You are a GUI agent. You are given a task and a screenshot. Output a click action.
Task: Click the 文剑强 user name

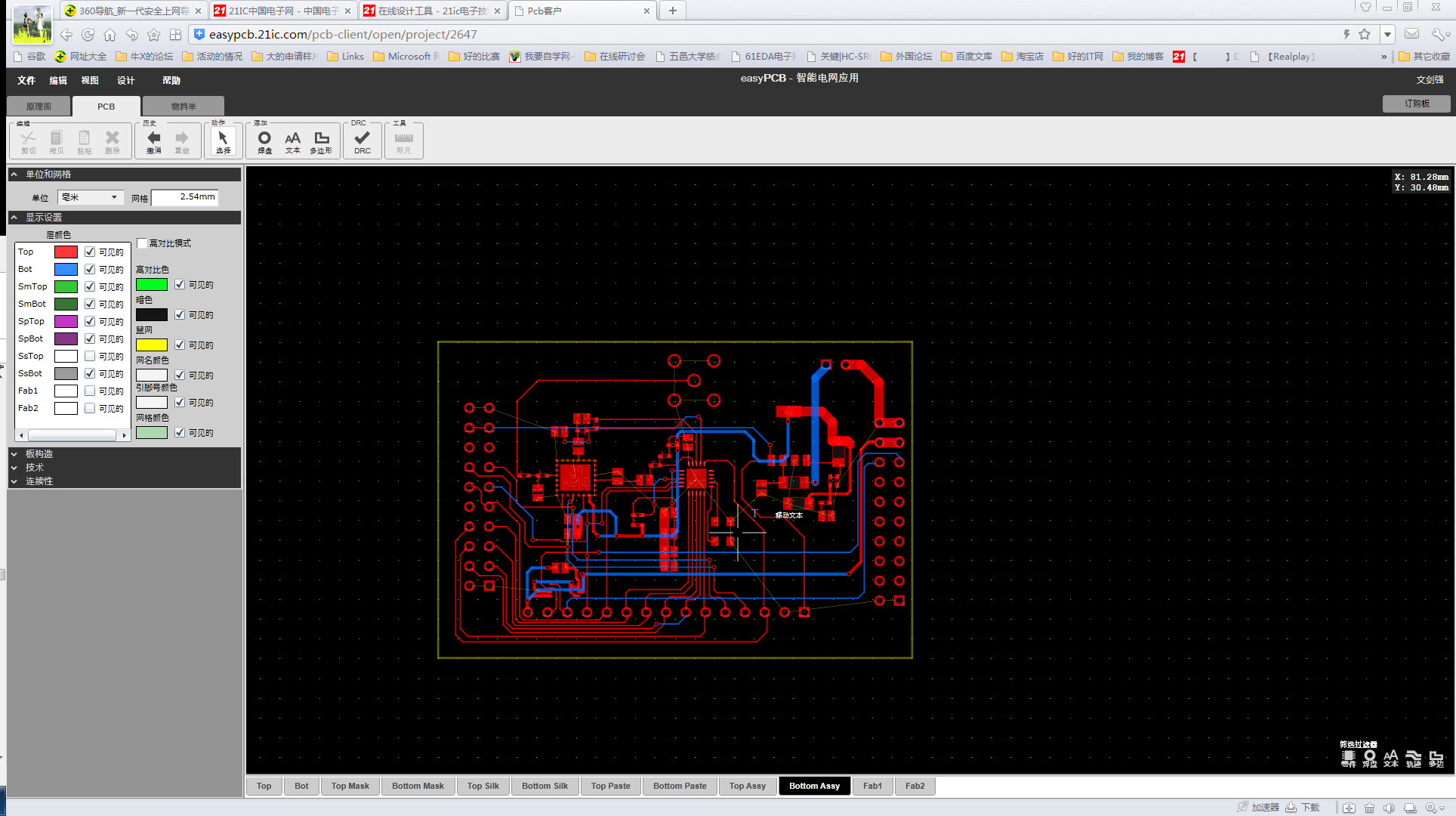1430,79
